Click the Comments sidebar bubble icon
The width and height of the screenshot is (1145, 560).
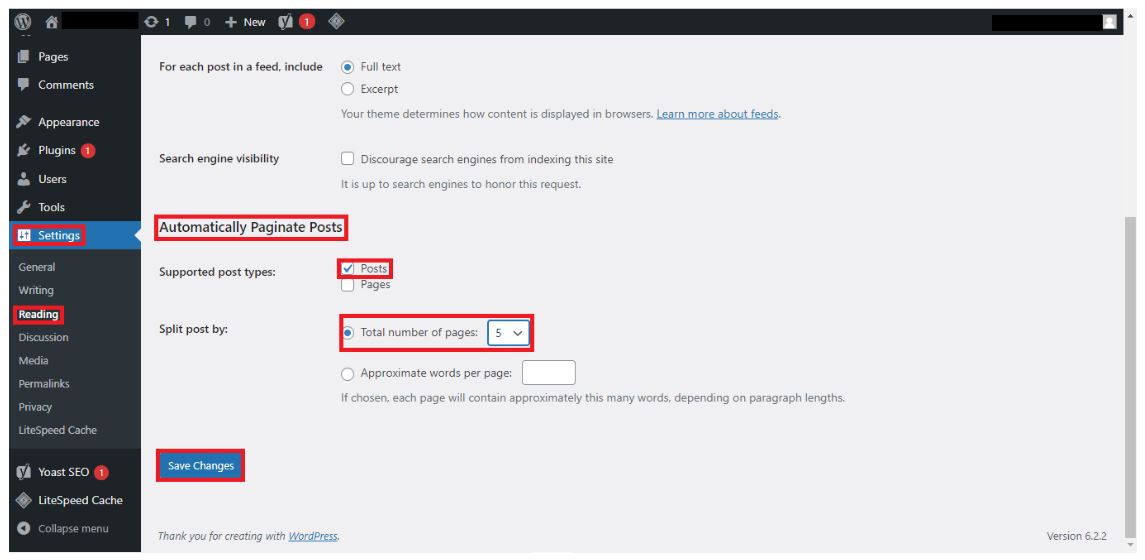click(x=23, y=85)
